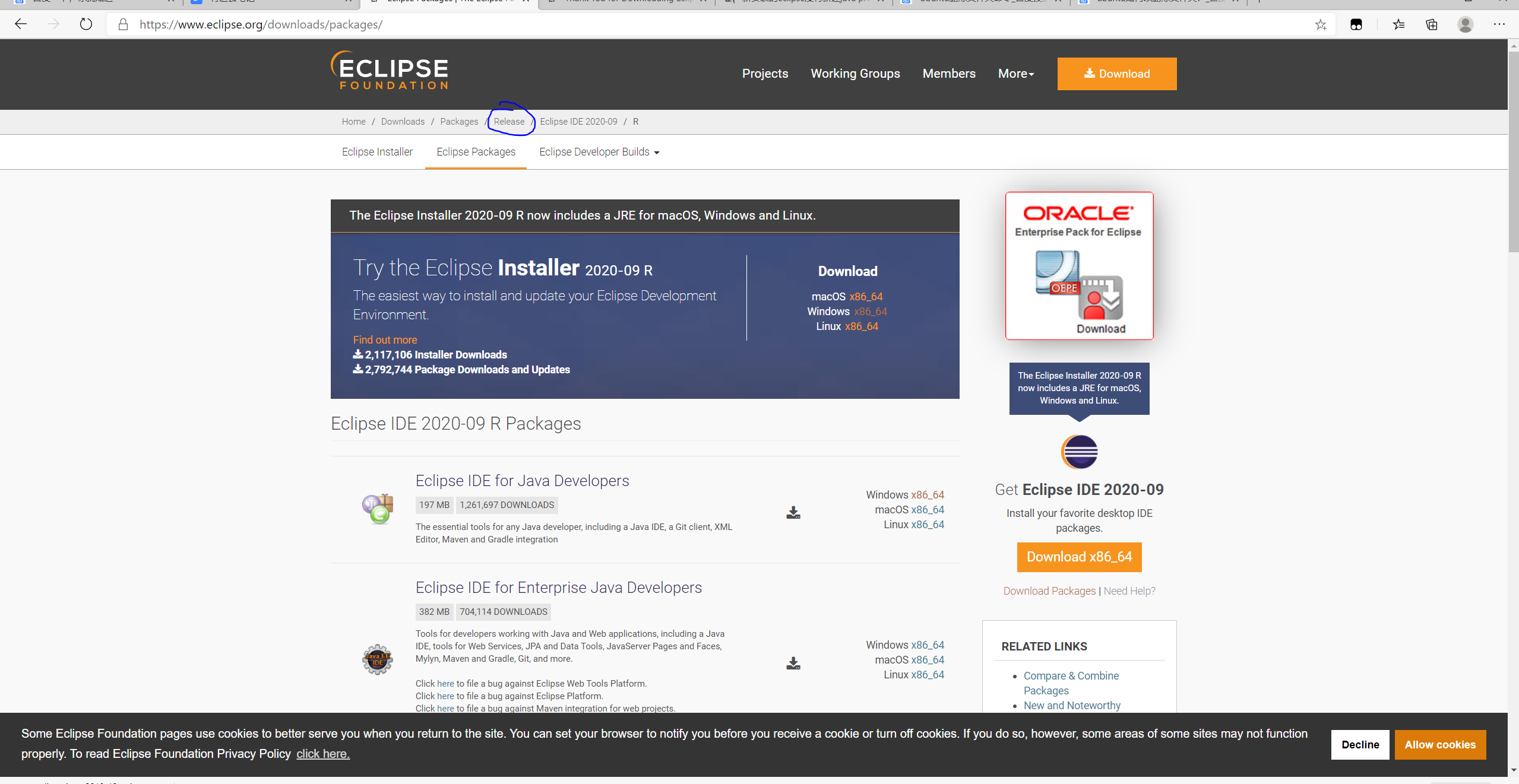1519x784 pixels.
Task: Click the orange Download button in header
Action: coord(1116,74)
